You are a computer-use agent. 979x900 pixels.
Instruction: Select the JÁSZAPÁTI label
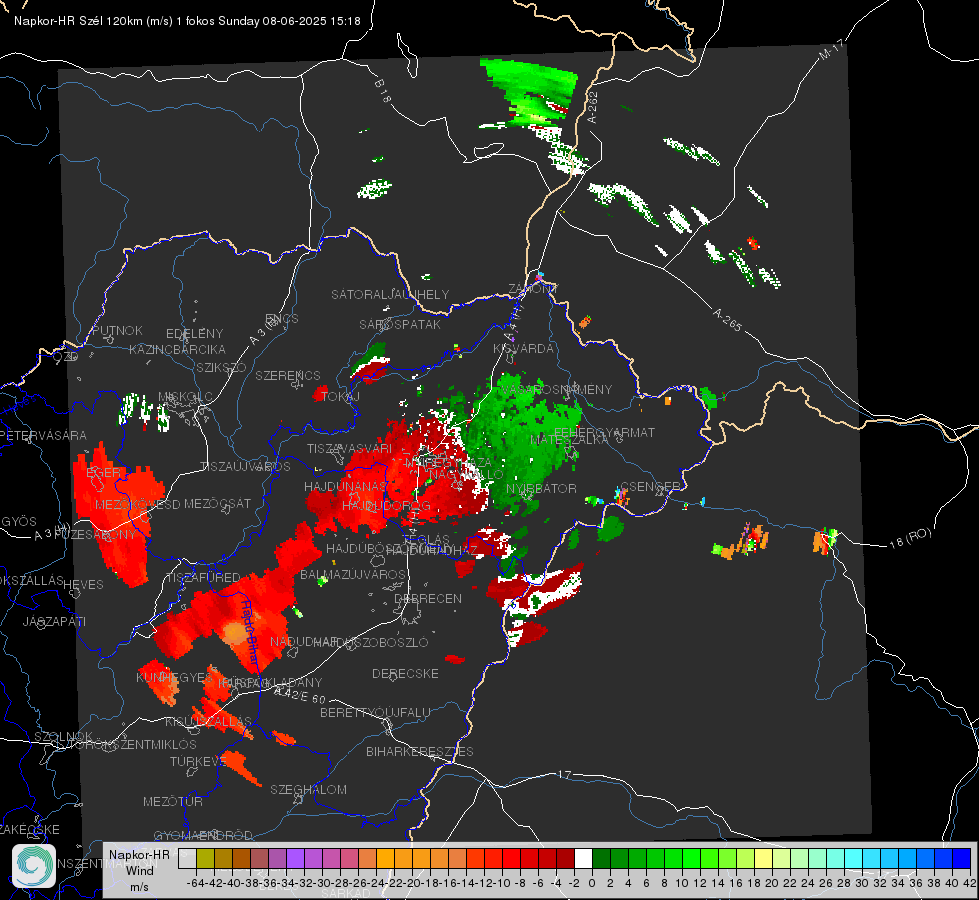(54, 621)
